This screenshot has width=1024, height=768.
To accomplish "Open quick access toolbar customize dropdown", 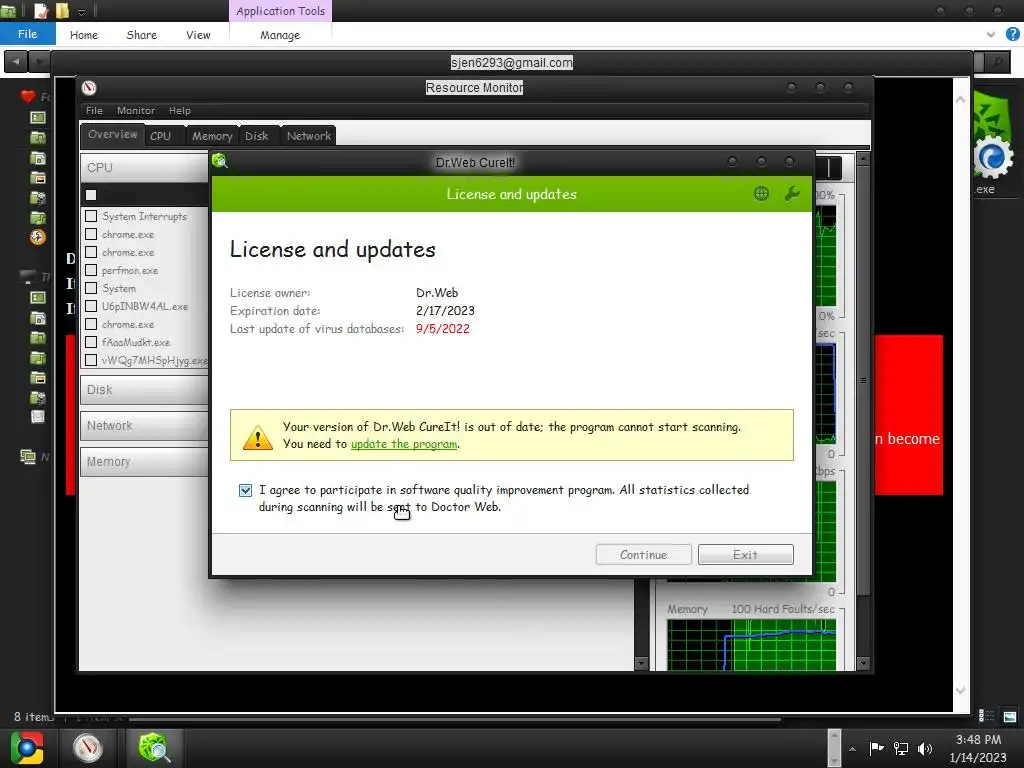I will point(82,12).
